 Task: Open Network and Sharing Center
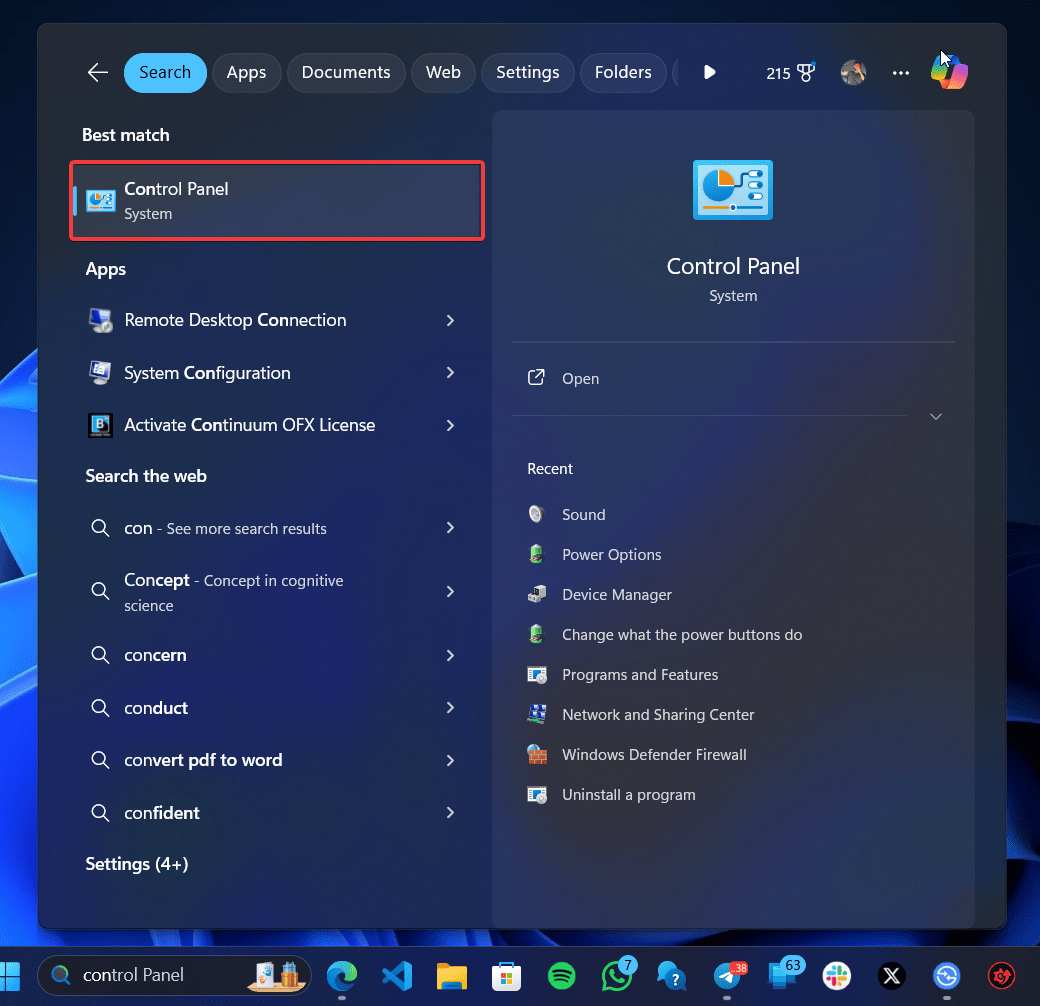(x=658, y=714)
